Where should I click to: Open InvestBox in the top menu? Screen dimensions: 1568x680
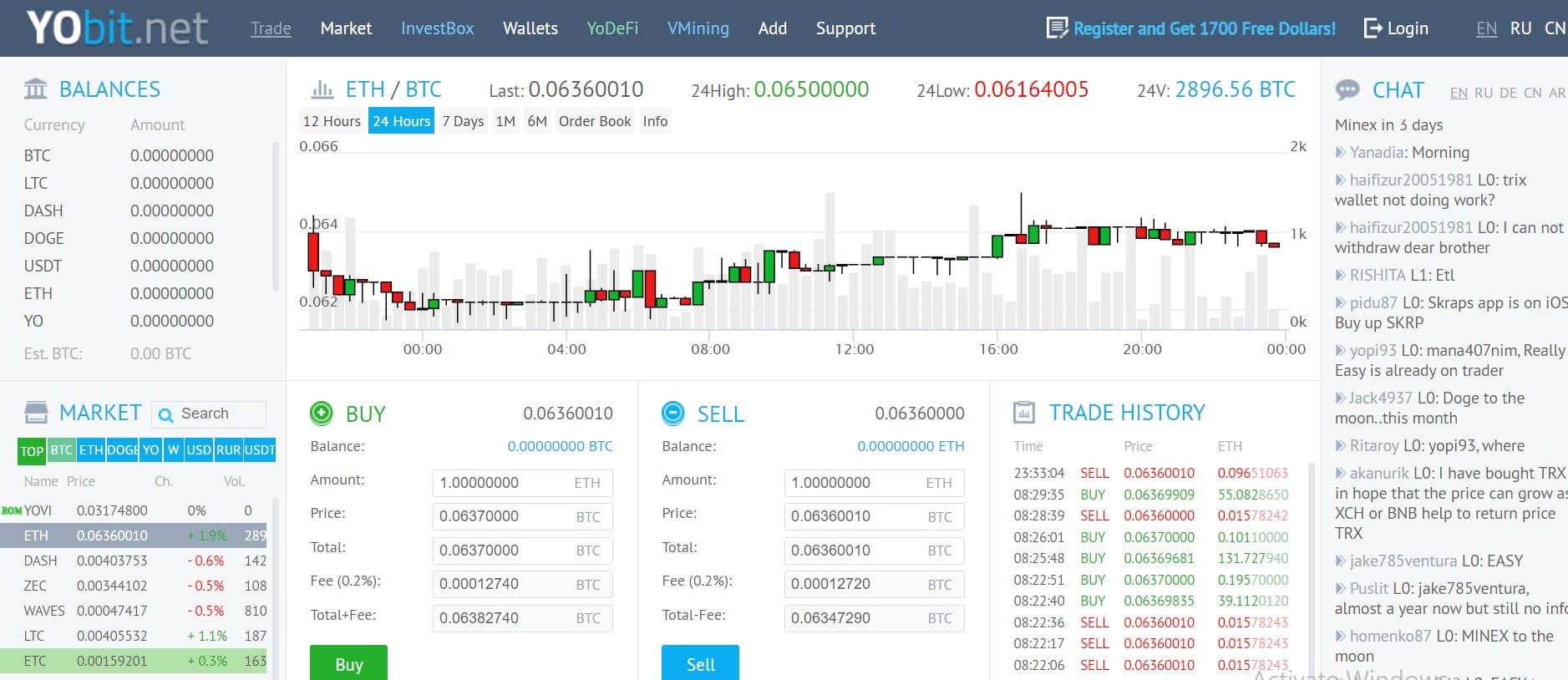437,28
